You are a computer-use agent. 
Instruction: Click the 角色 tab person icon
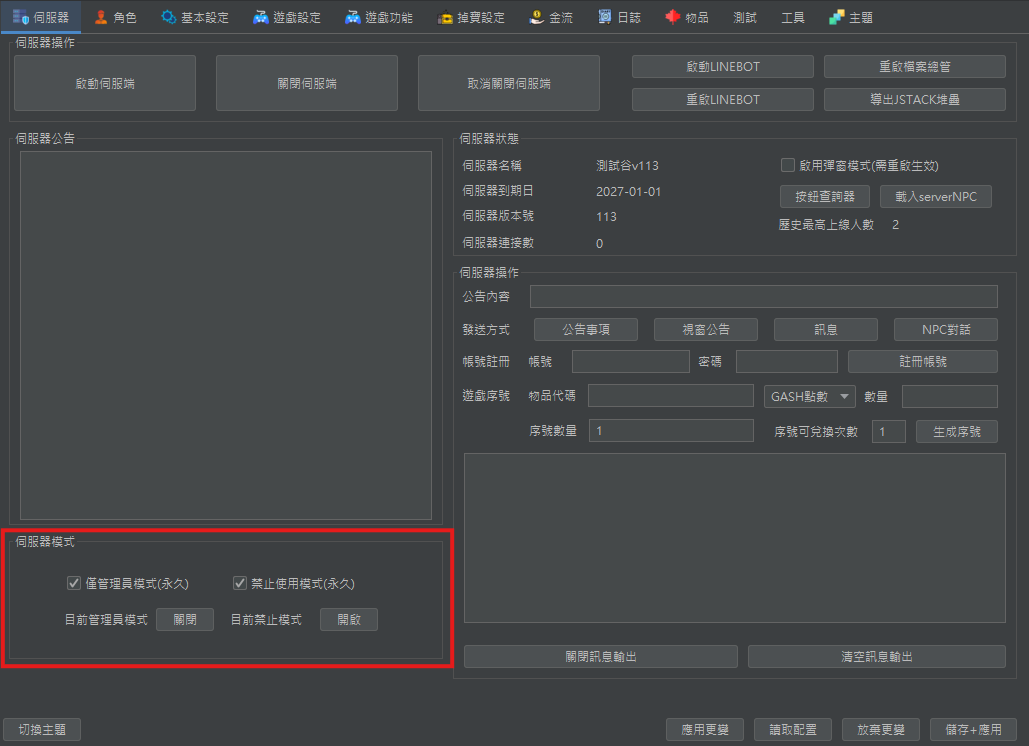click(100, 17)
